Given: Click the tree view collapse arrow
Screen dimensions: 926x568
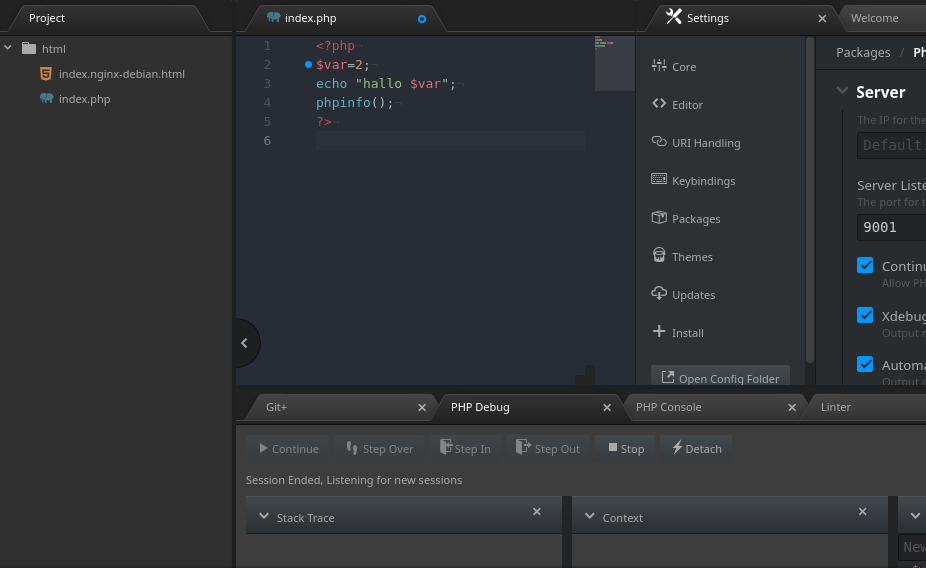Looking at the screenshot, I should 244,343.
